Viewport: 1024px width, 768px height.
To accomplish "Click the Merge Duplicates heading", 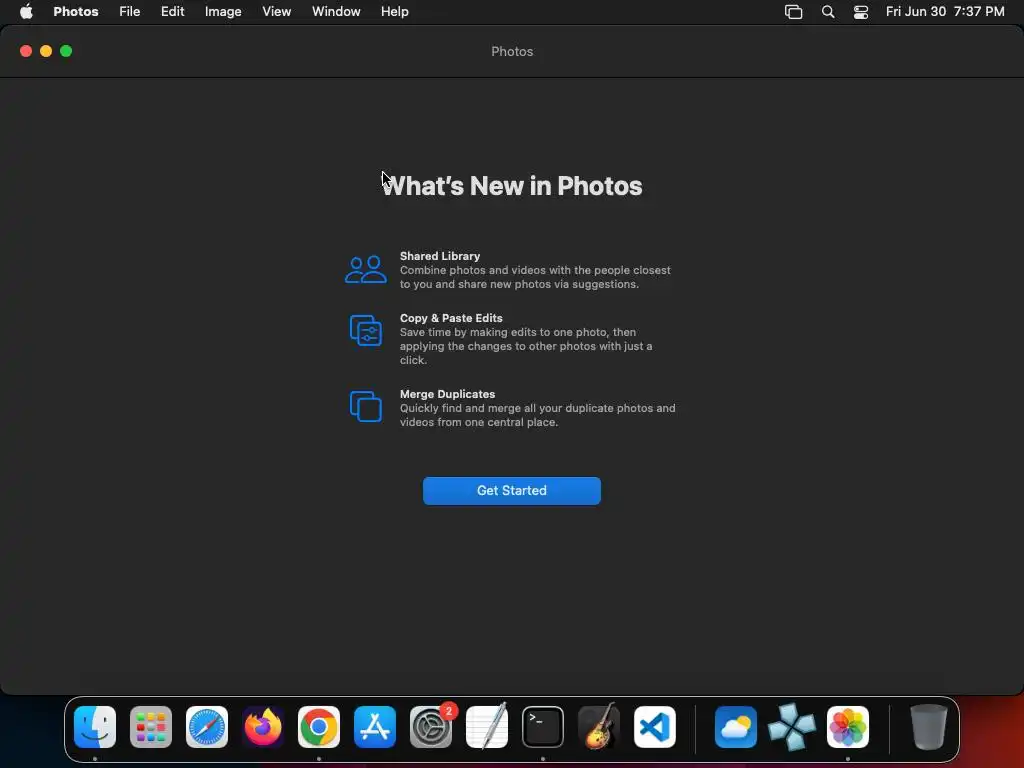I will [x=447, y=394].
